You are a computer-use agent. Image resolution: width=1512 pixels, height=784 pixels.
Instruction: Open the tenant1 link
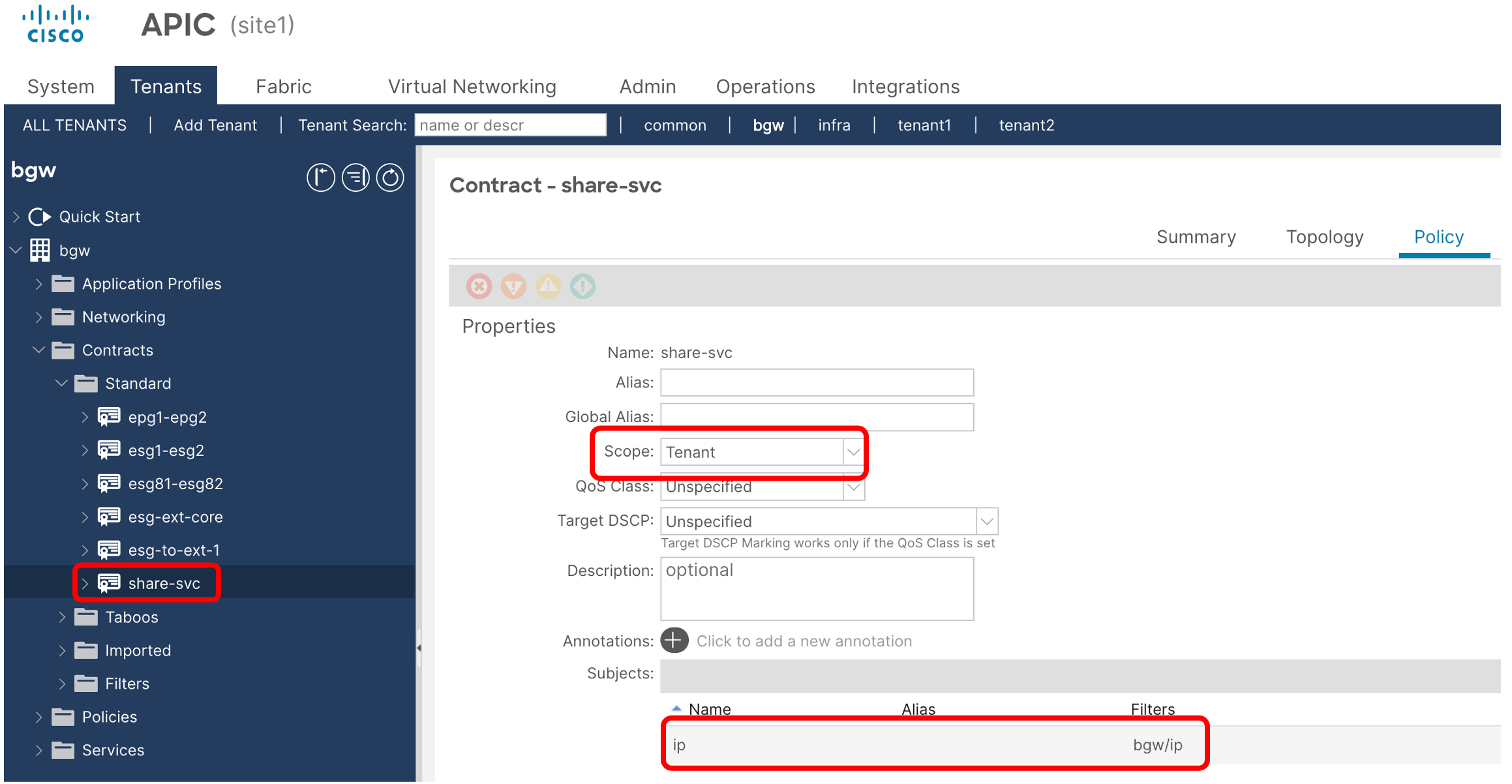click(x=924, y=125)
